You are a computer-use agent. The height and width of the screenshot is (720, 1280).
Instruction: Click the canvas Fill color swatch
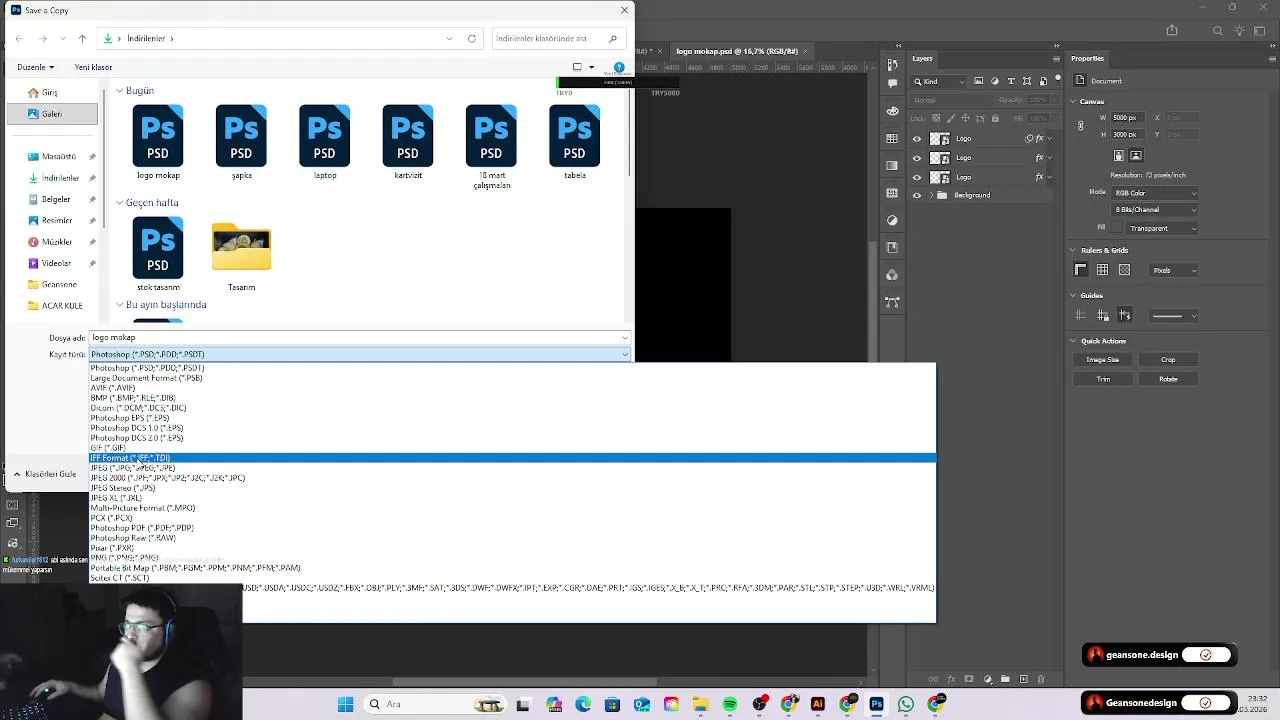point(1118,228)
